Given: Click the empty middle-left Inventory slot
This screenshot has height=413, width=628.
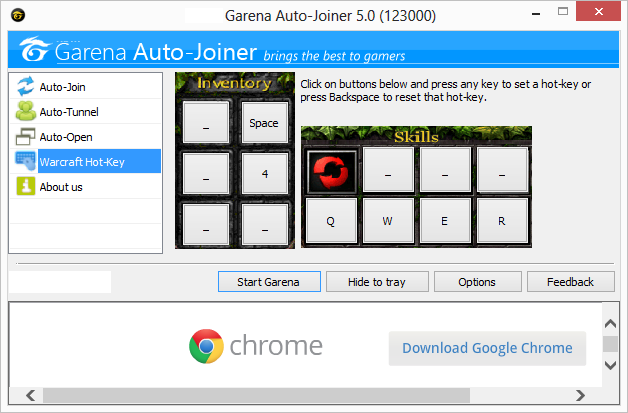Looking at the screenshot, I should pos(206,173).
